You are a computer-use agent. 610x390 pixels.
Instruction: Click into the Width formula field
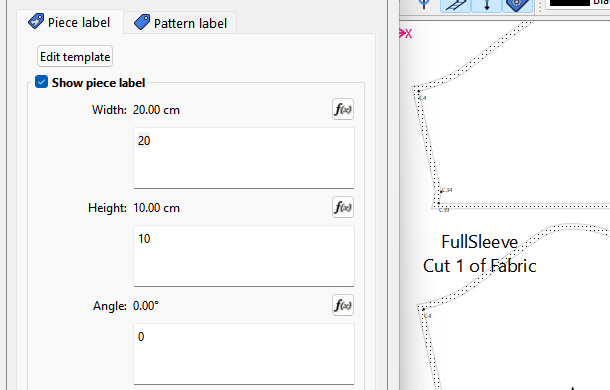pos(244,158)
